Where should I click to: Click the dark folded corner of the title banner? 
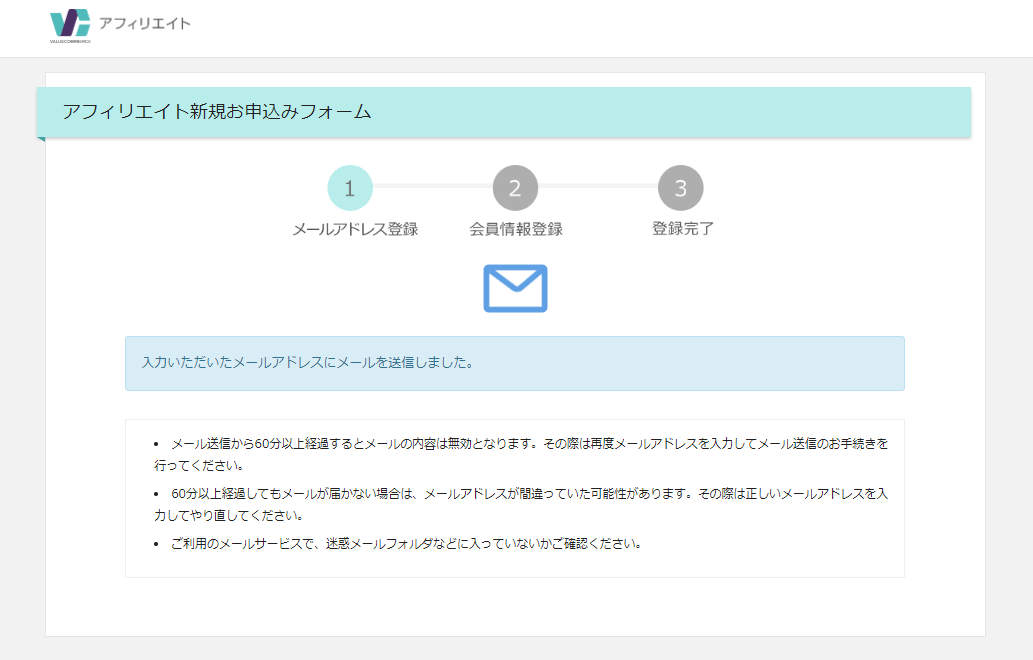pos(41,139)
